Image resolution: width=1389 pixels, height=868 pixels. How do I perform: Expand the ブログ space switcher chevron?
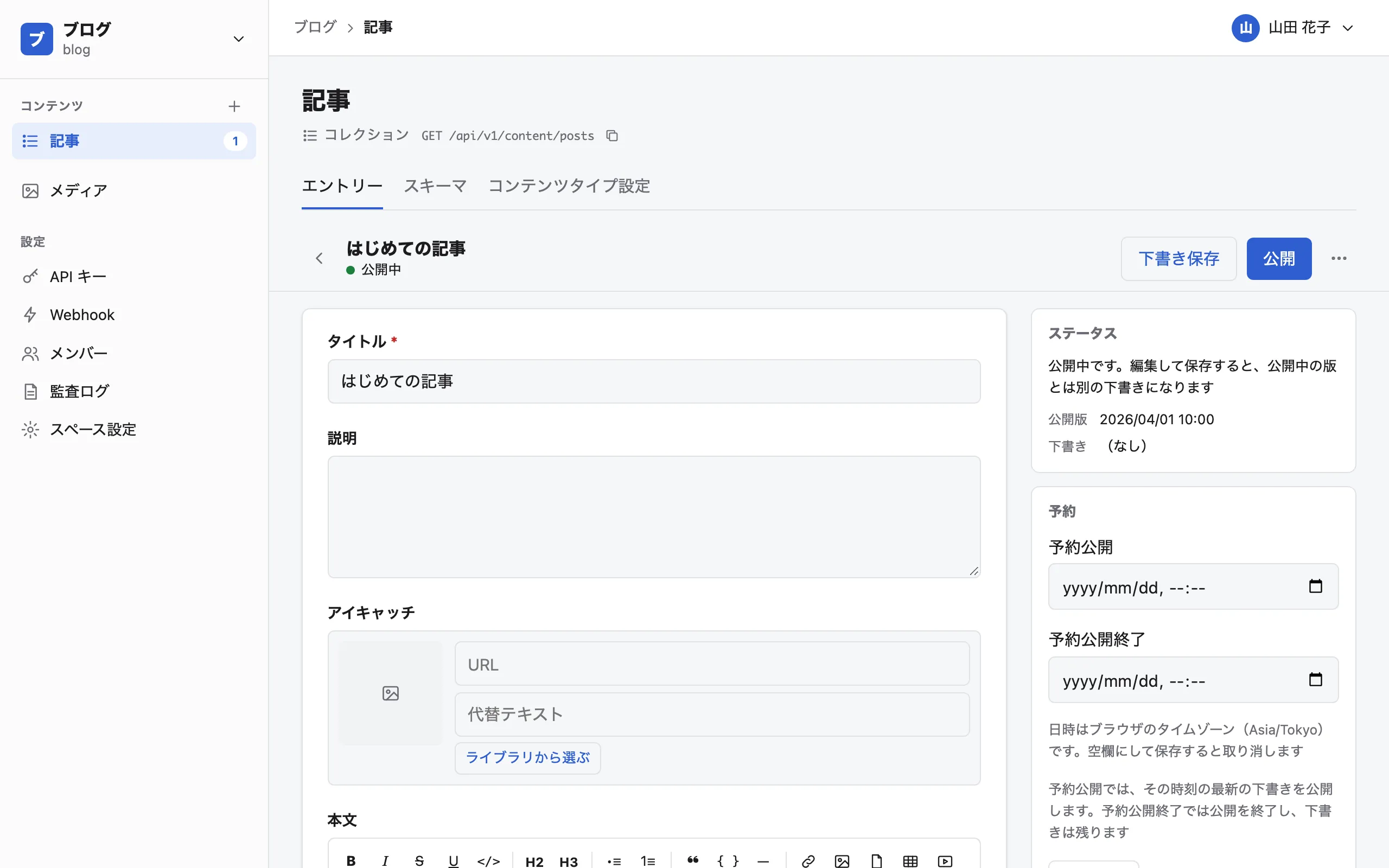238,39
